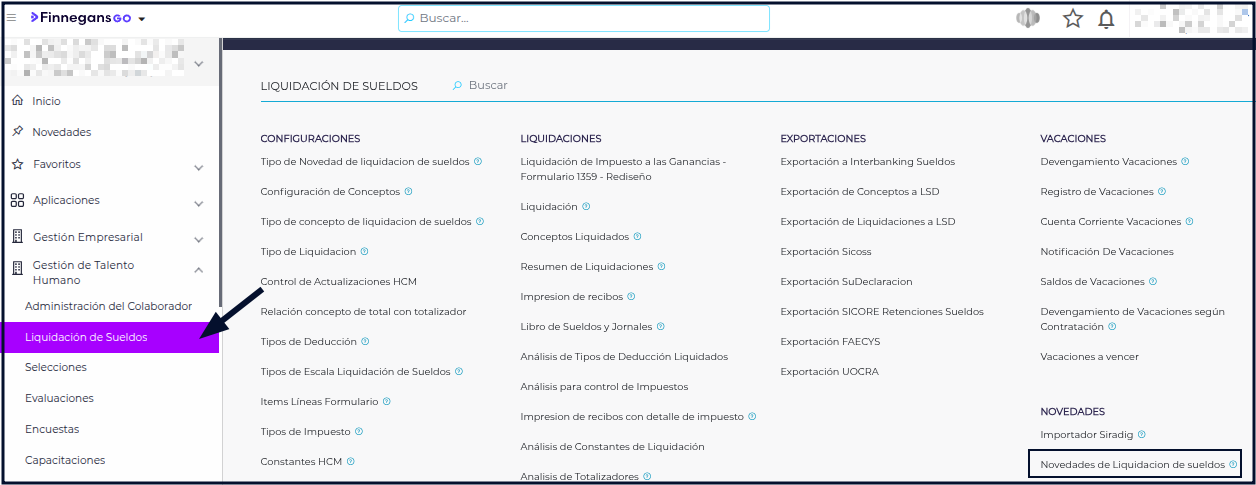1256x485 pixels.
Task: Expand the Aplicaciones sidebar section
Action: click(199, 203)
